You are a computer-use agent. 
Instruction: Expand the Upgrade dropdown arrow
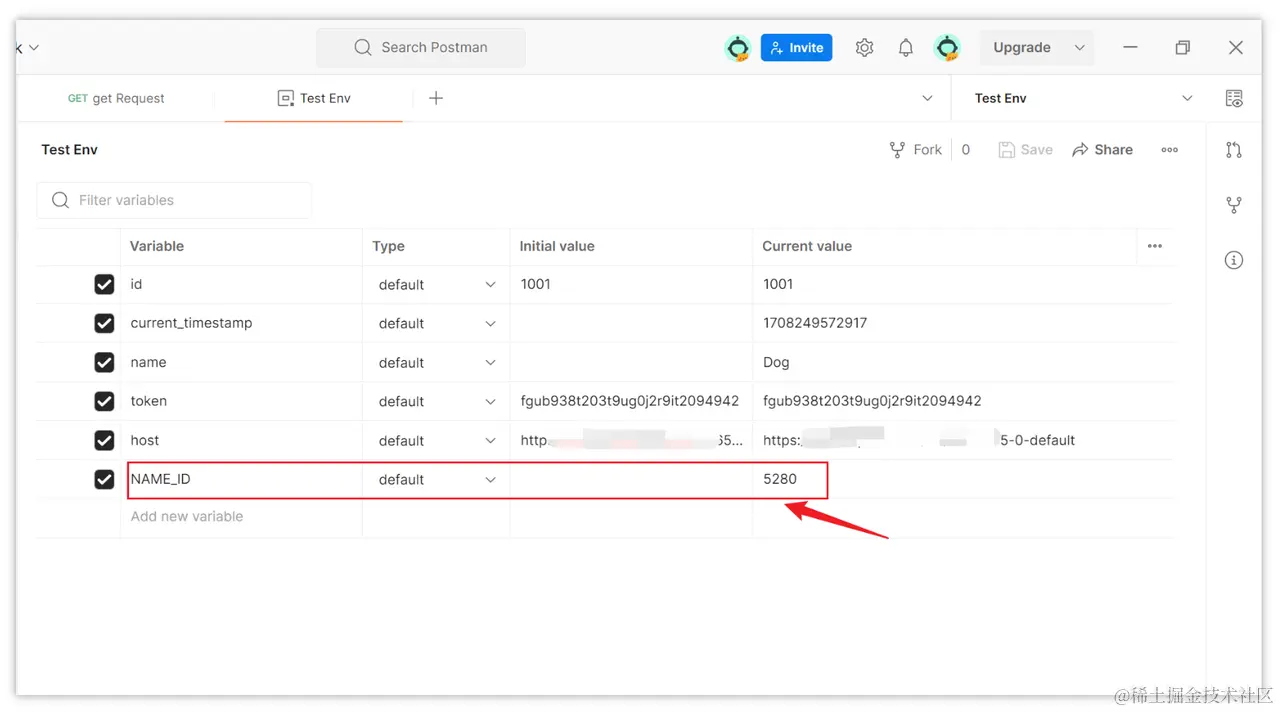tap(1079, 47)
